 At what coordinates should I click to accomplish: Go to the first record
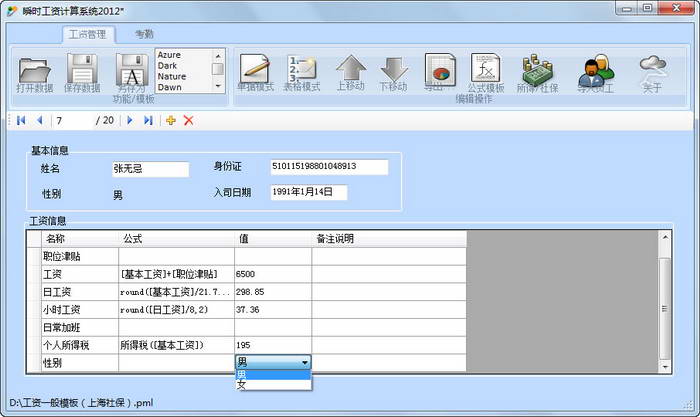click(21, 120)
